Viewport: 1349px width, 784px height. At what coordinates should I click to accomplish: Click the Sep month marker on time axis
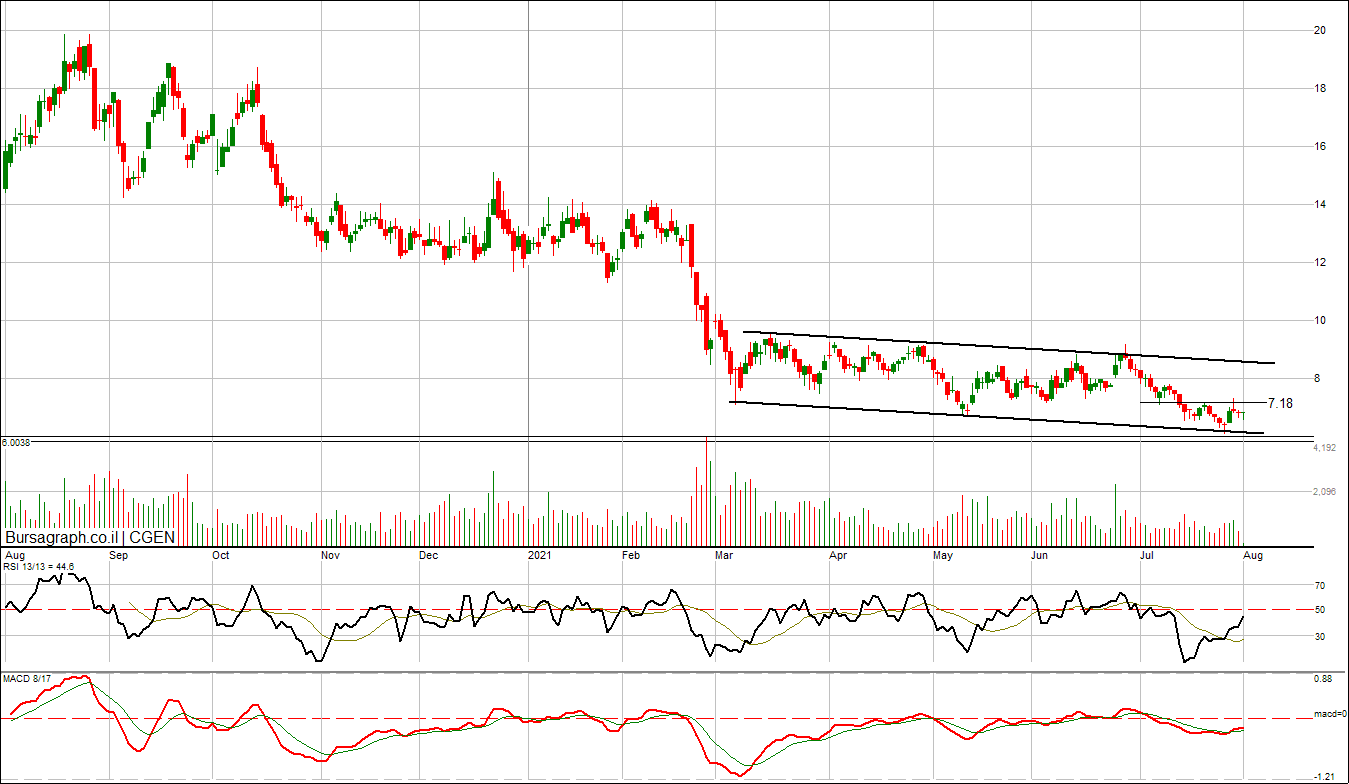118,554
